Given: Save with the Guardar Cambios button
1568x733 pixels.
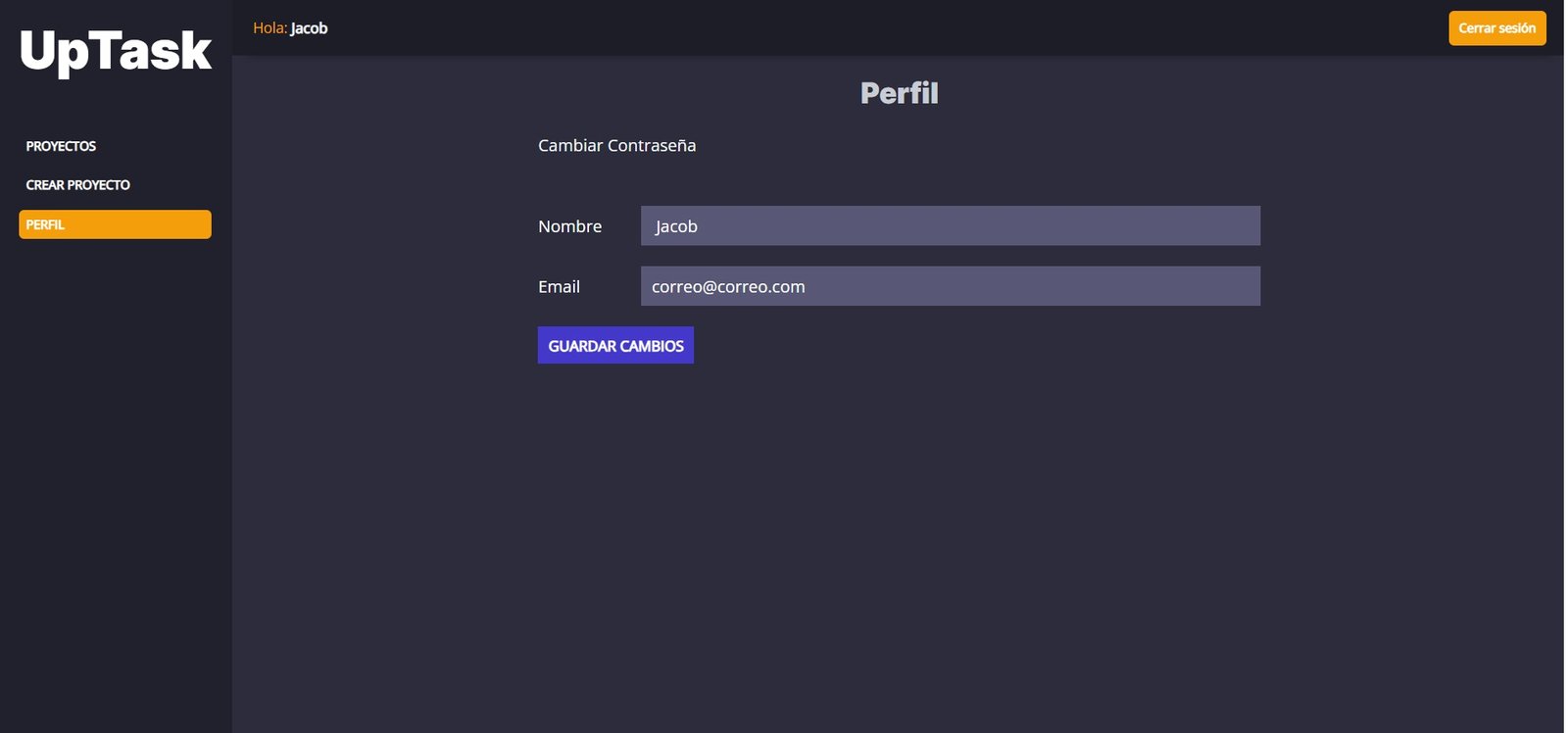Looking at the screenshot, I should 615,345.
